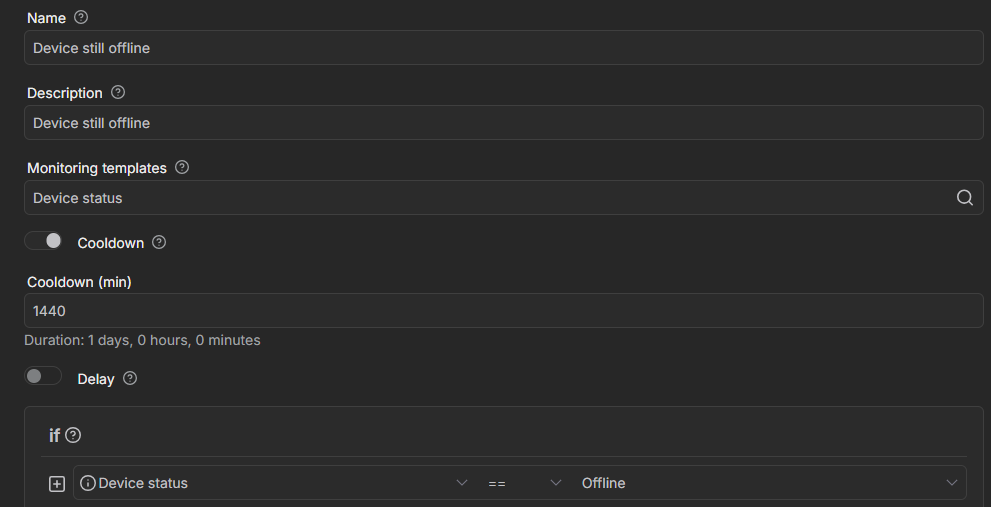Screen dimensions: 991x507
Task: Click info icon in Device status condition
Action: (88, 483)
